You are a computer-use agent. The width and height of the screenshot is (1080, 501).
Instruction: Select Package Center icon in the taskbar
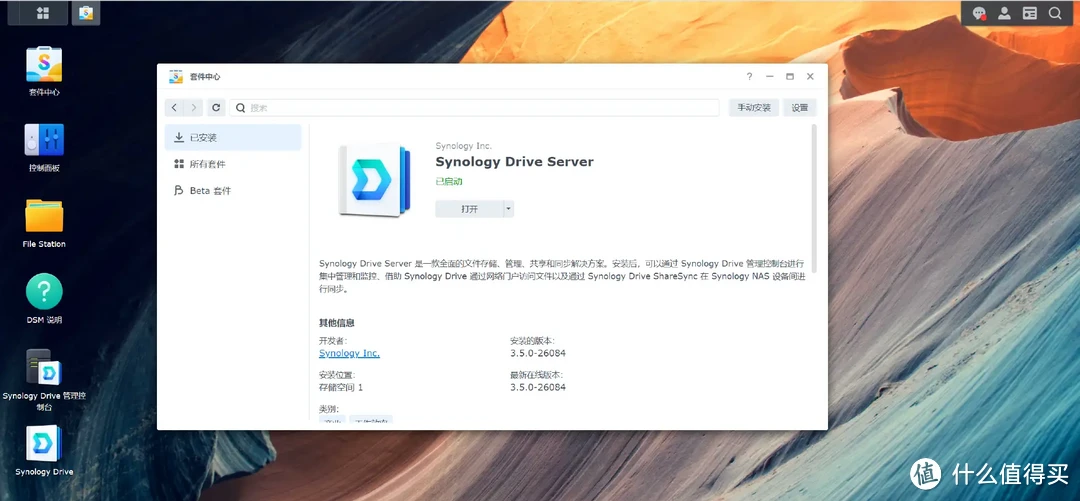(x=86, y=12)
